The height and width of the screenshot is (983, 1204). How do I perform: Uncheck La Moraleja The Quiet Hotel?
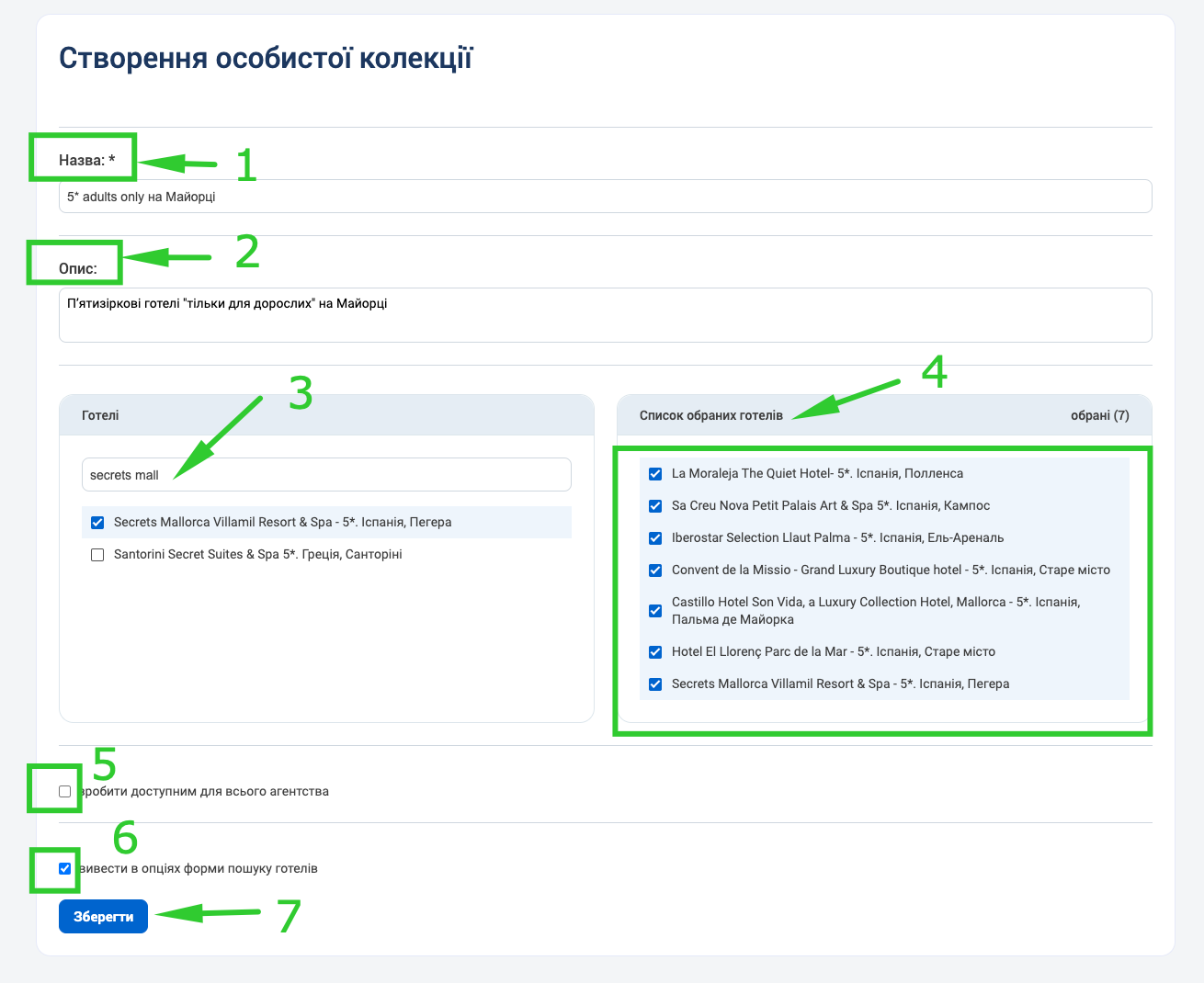[x=655, y=474]
